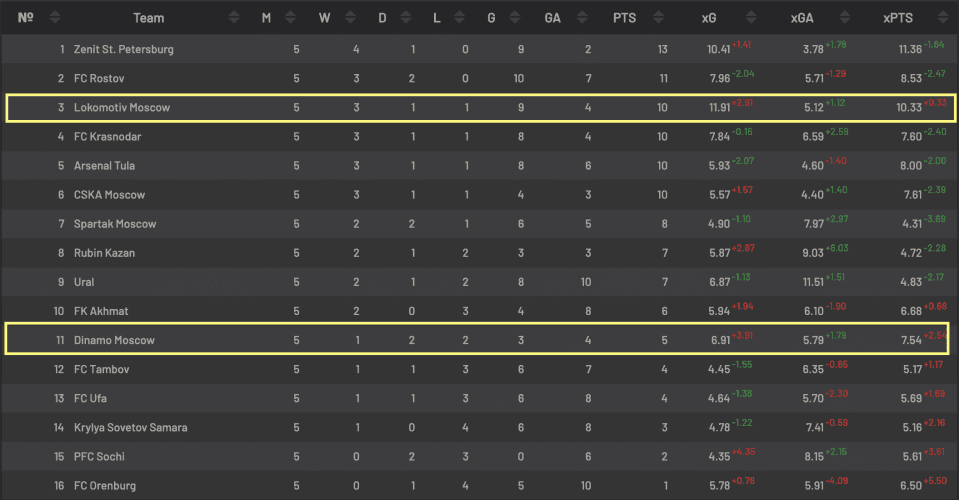This screenshot has width=959, height=500.
Task: Open the FC Rostov team link
Action: pos(99,78)
